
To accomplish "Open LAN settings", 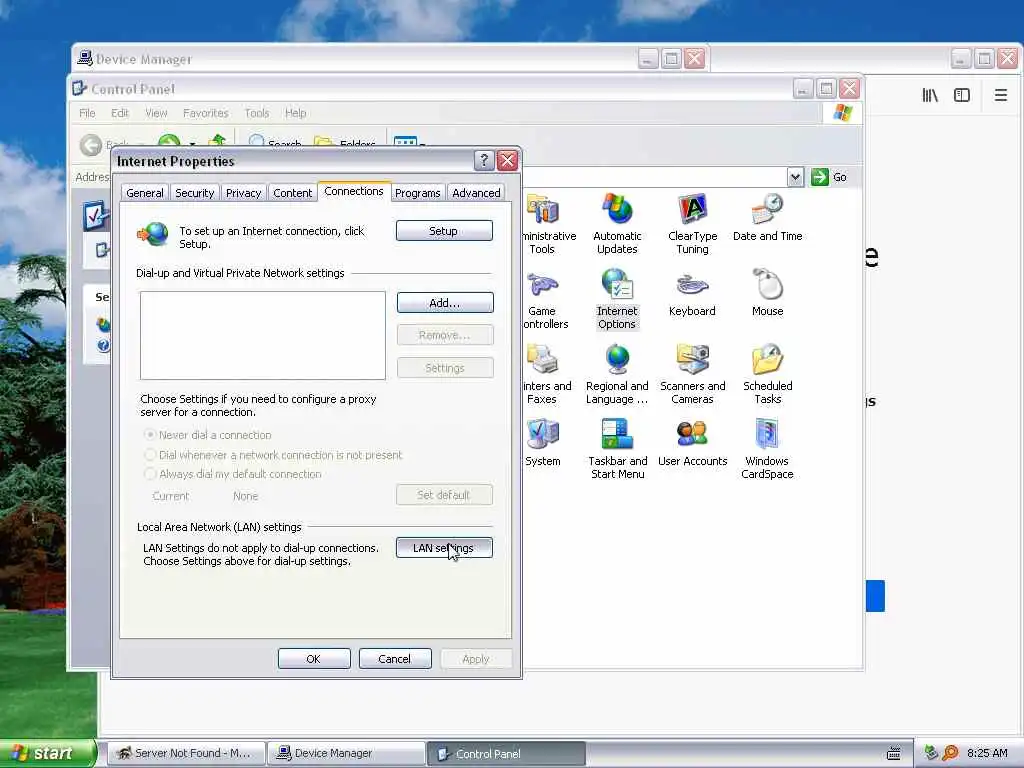I will click(444, 548).
